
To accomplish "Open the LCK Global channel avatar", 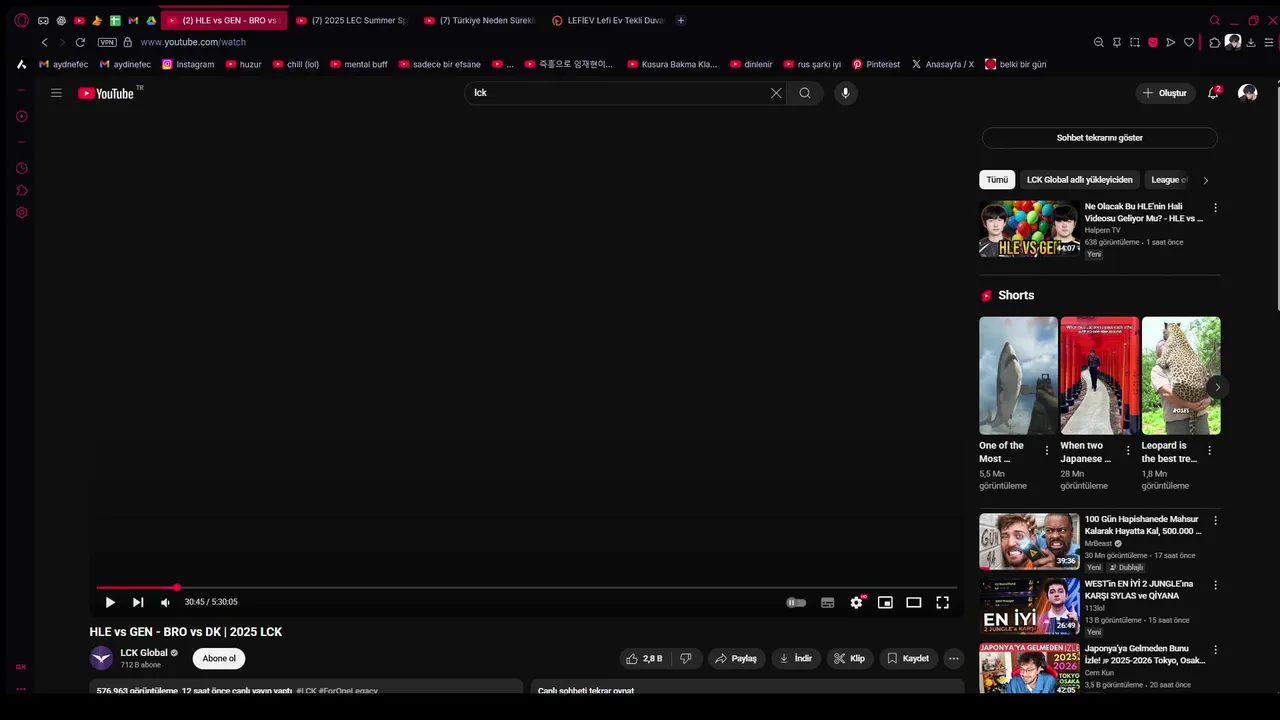I will click(x=101, y=658).
